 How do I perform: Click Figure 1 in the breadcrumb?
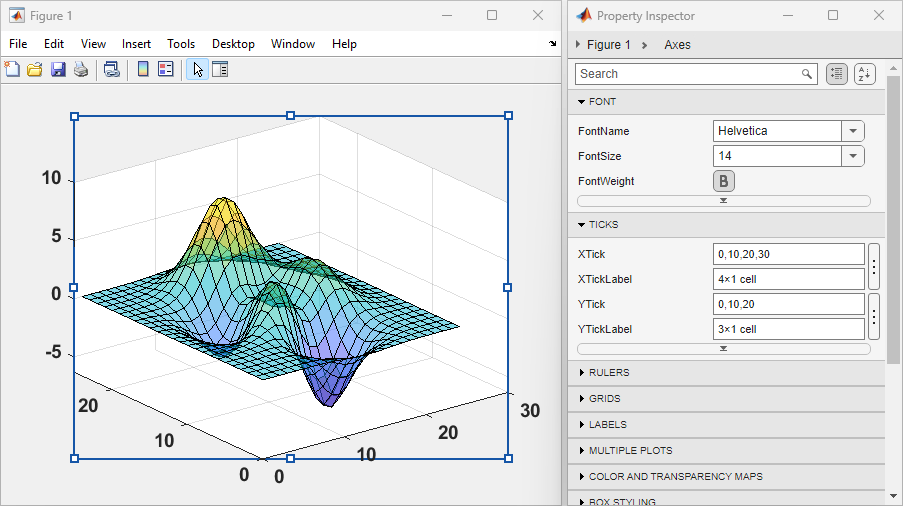click(608, 45)
